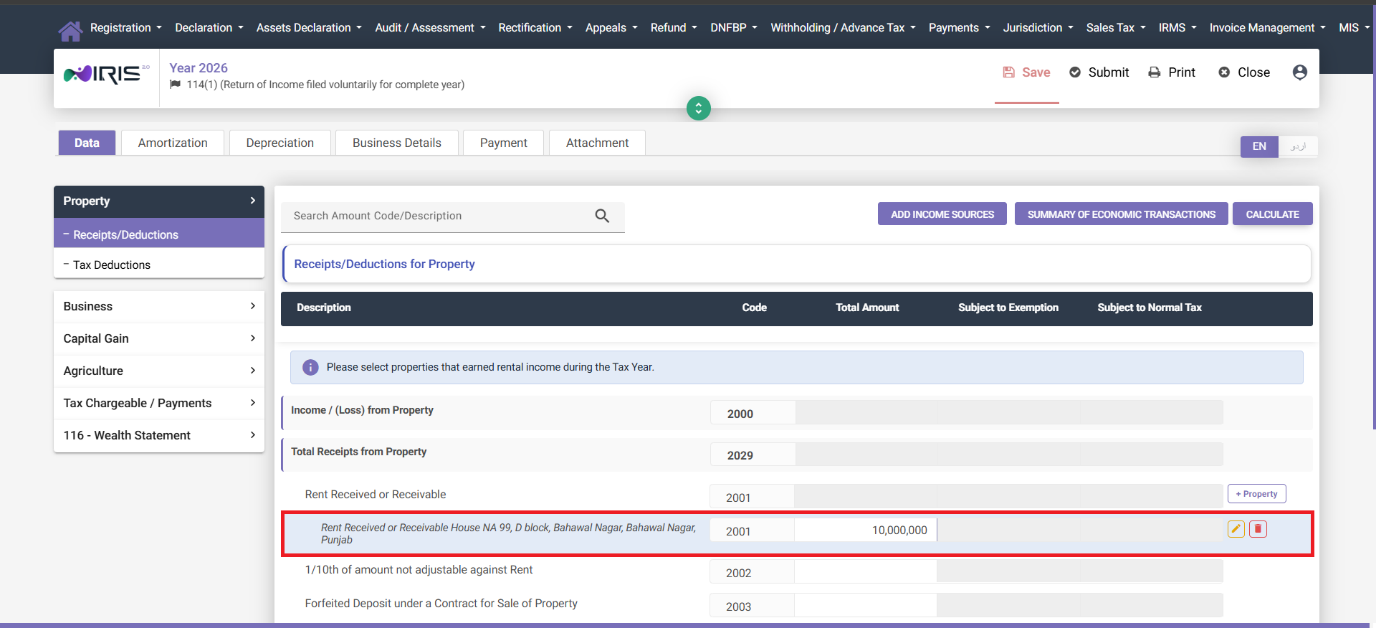This screenshot has height=628, width=1376.
Task: Edit the Bahawal Nagar rent entry with pencil icon
Action: point(1236,529)
